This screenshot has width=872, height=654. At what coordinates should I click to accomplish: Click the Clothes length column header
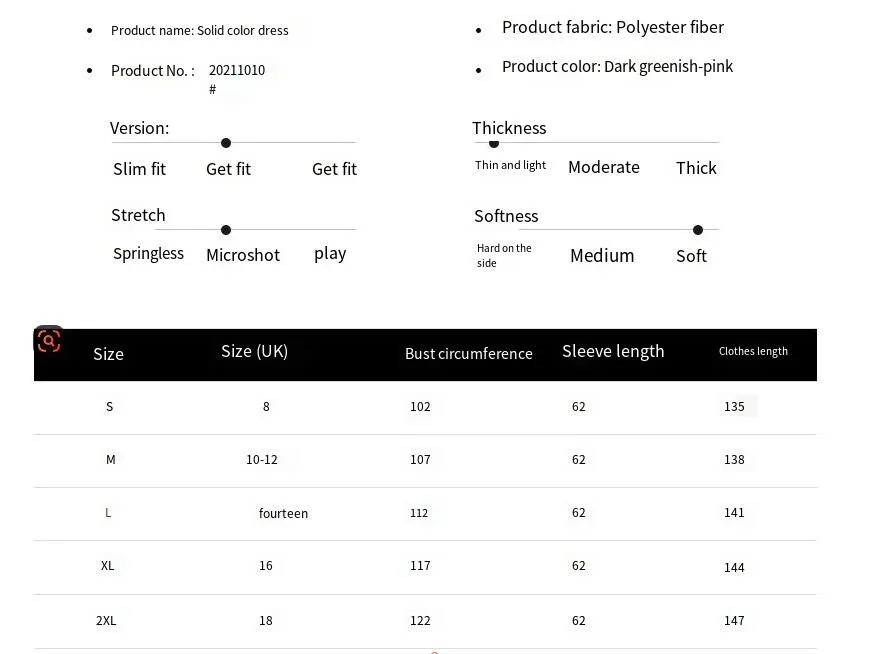click(x=753, y=351)
